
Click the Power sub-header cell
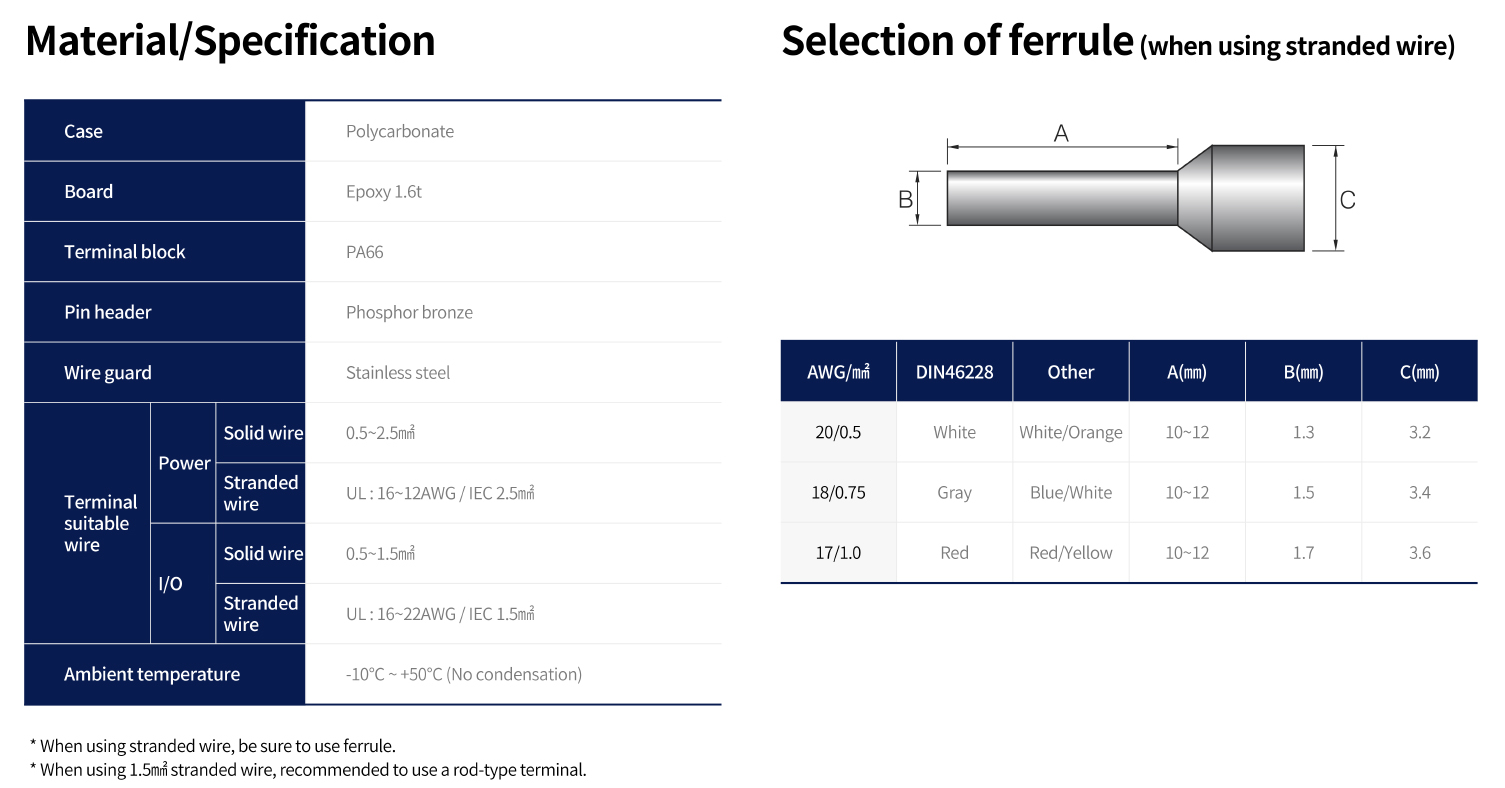183,463
